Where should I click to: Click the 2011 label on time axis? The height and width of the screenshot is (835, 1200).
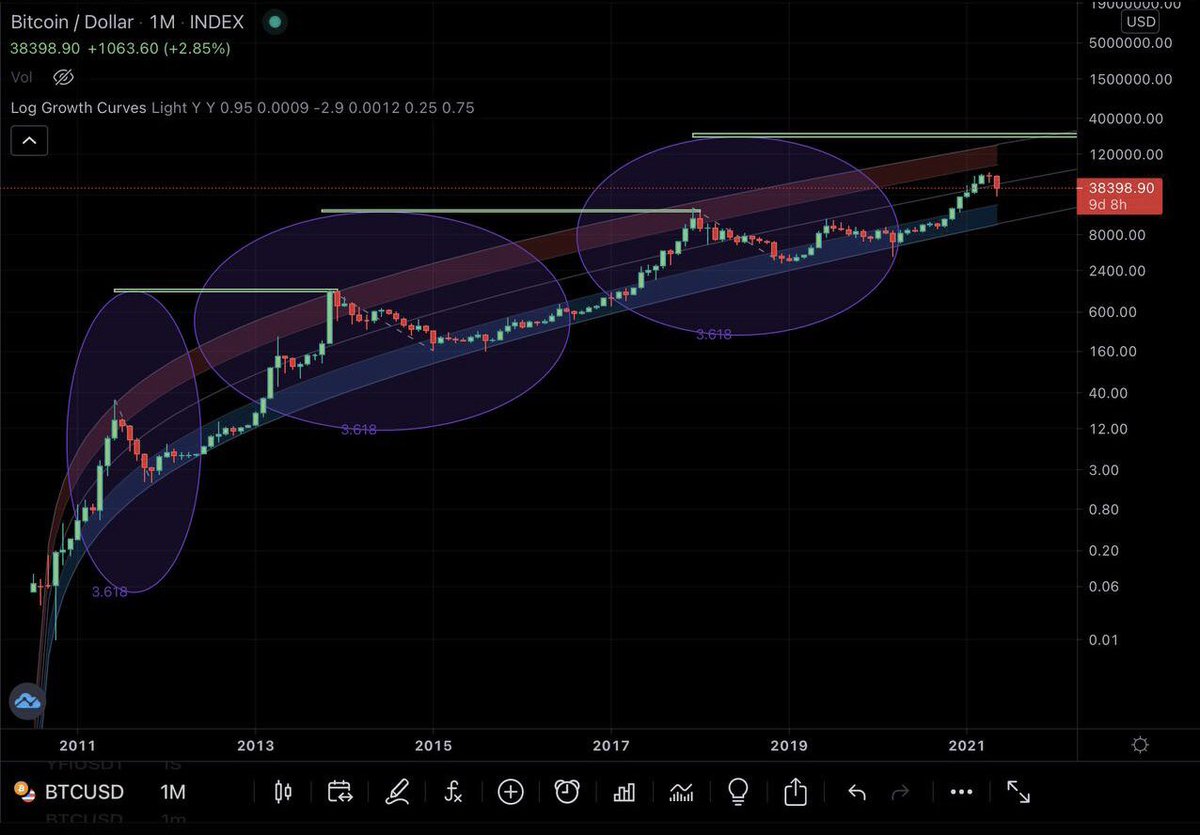78,745
